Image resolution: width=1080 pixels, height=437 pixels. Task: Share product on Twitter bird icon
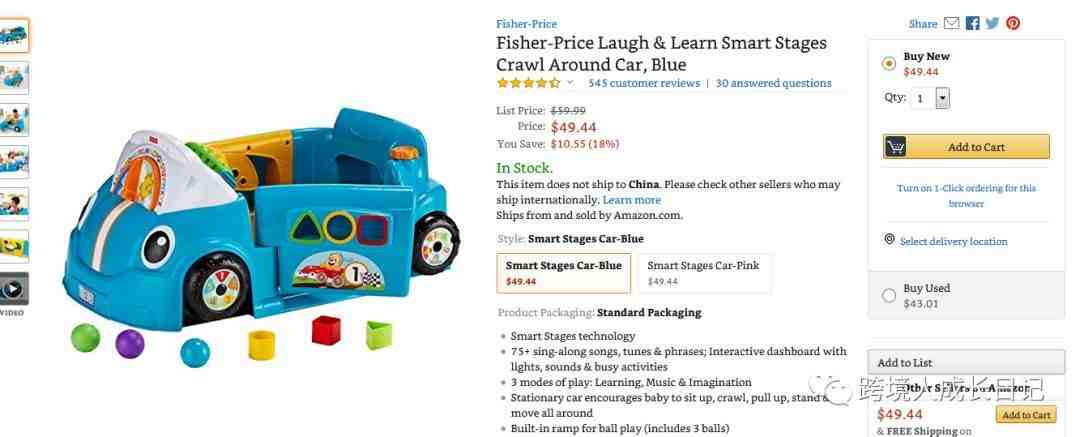click(993, 23)
